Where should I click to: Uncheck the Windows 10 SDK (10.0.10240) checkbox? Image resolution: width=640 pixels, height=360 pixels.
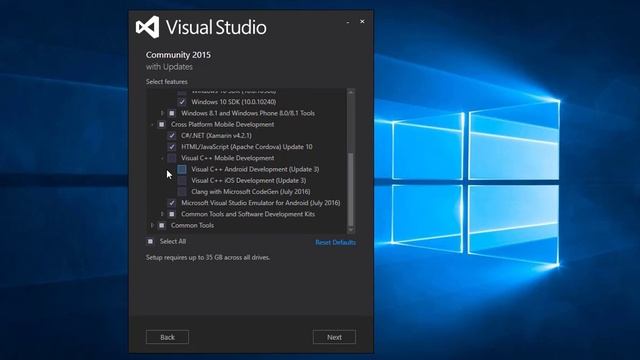[x=182, y=102]
